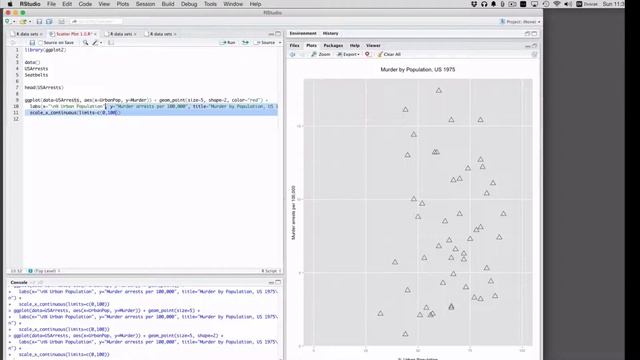640x360 pixels.
Task: Open the Environment tab
Action: 303,33
